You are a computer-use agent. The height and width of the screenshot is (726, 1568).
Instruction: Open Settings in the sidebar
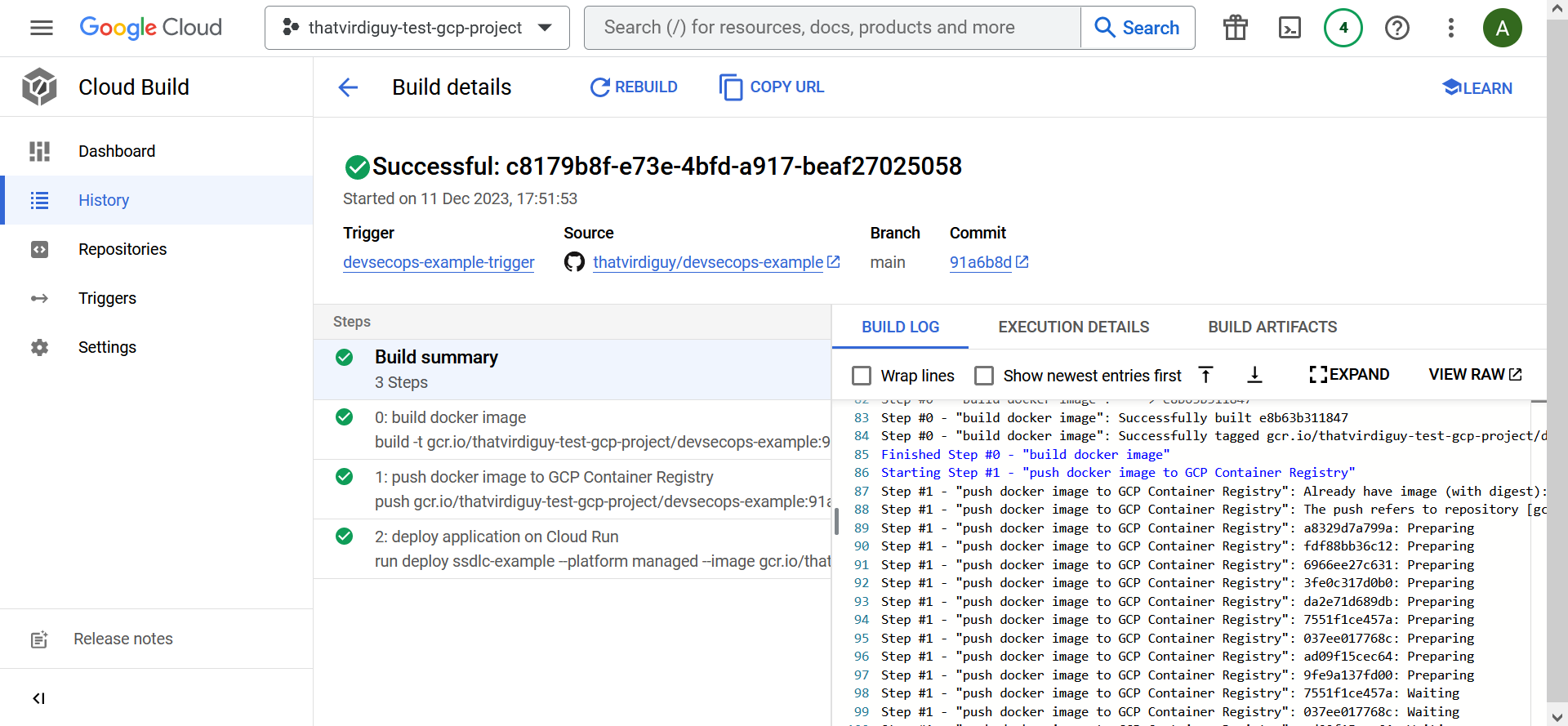[157, 347]
